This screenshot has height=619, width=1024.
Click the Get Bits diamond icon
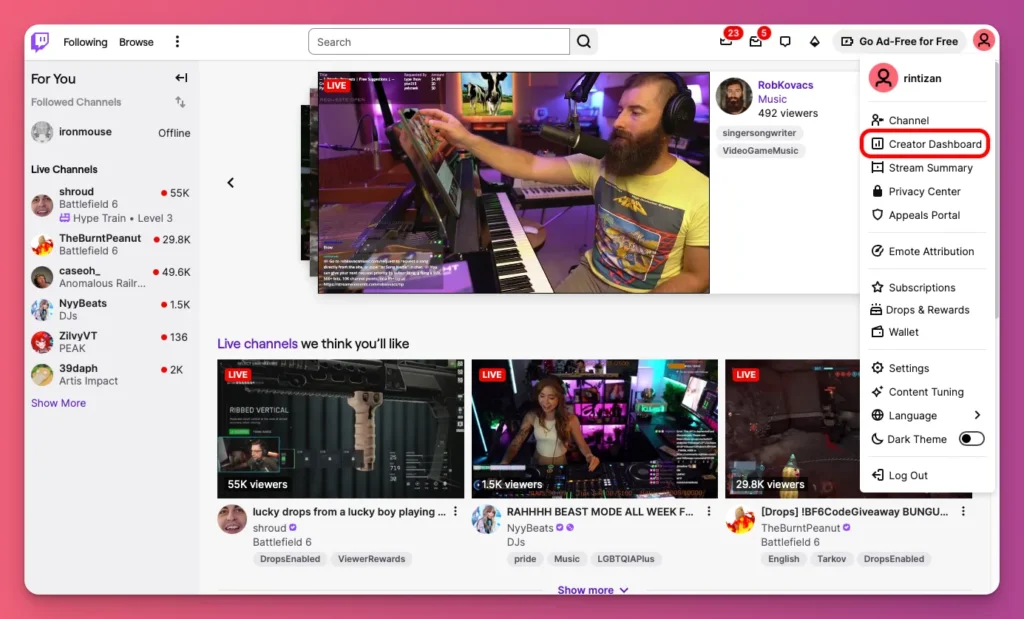point(814,42)
